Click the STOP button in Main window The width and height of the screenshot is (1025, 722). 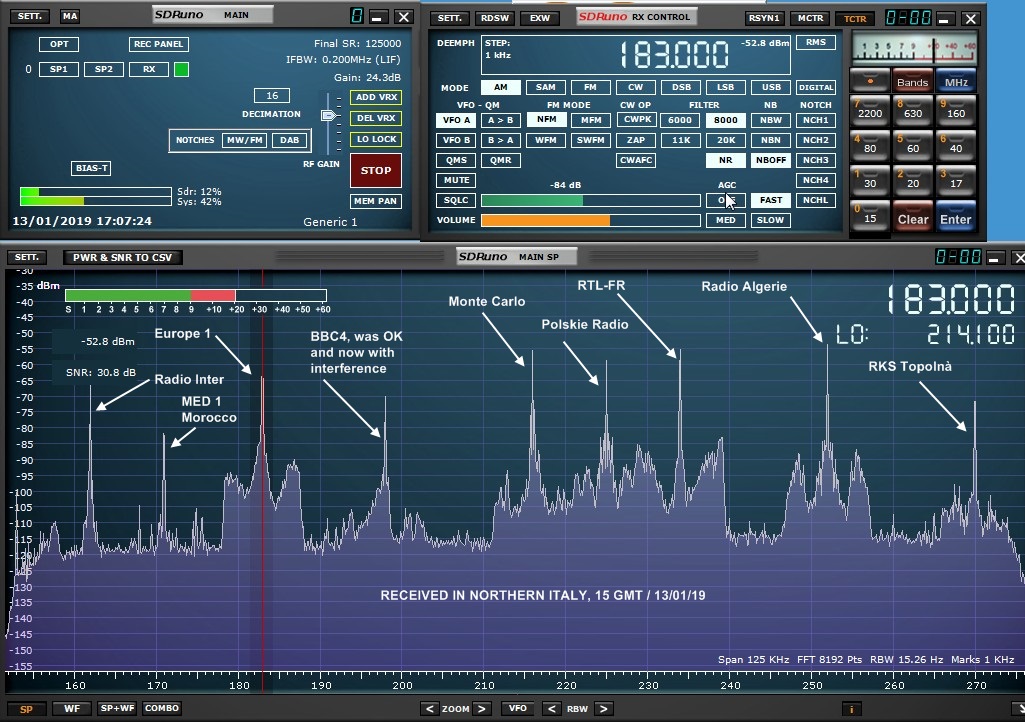tap(376, 170)
